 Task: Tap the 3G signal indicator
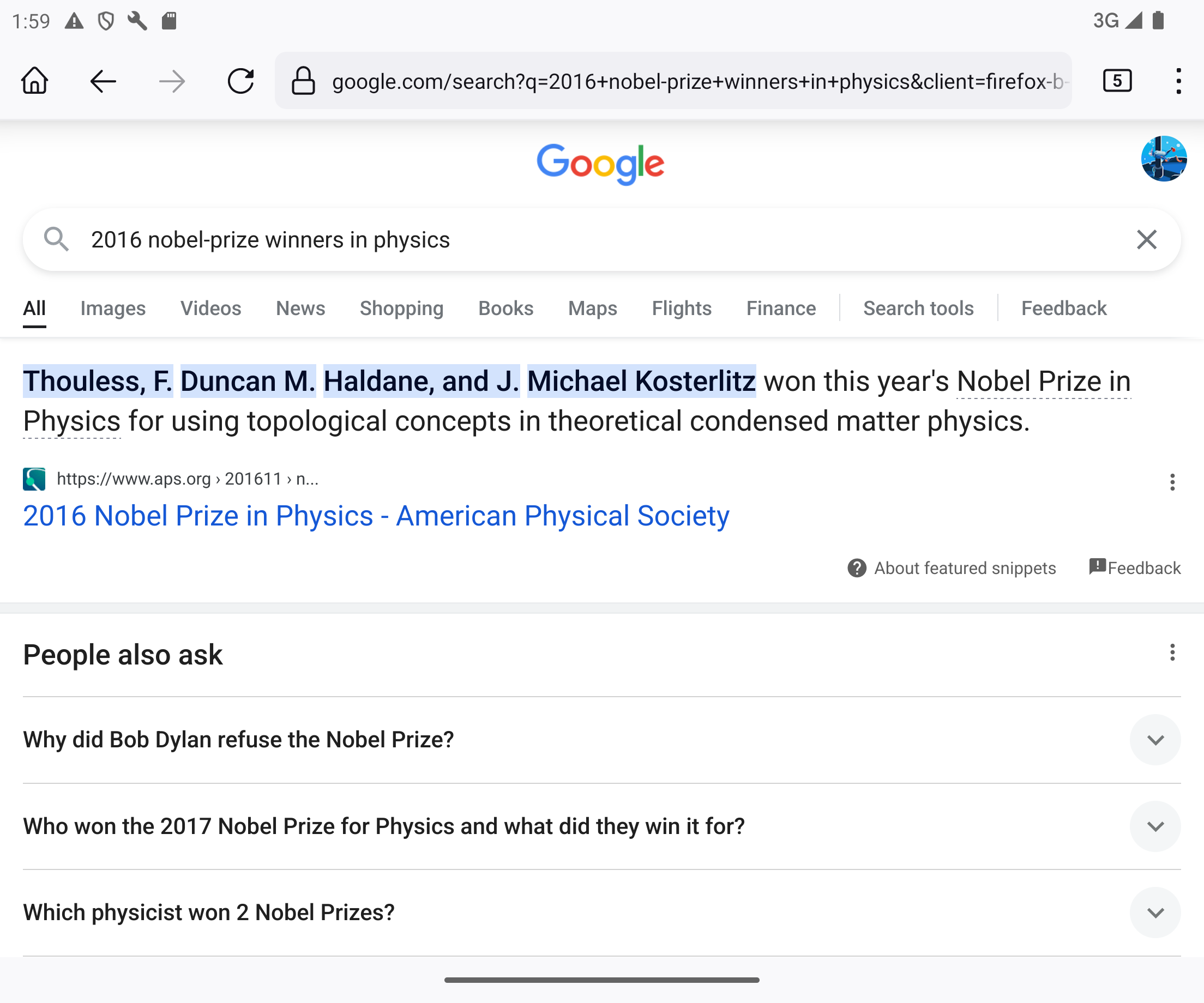(x=1117, y=21)
